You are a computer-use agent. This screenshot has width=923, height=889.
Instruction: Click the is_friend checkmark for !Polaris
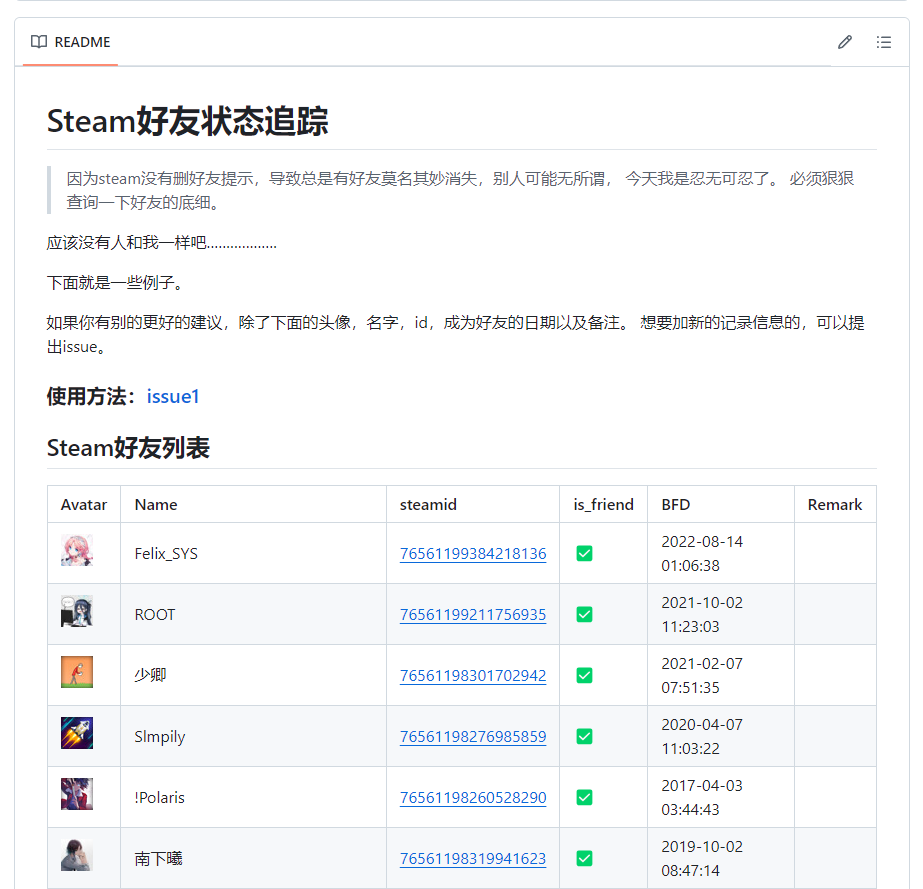coord(585,797)
